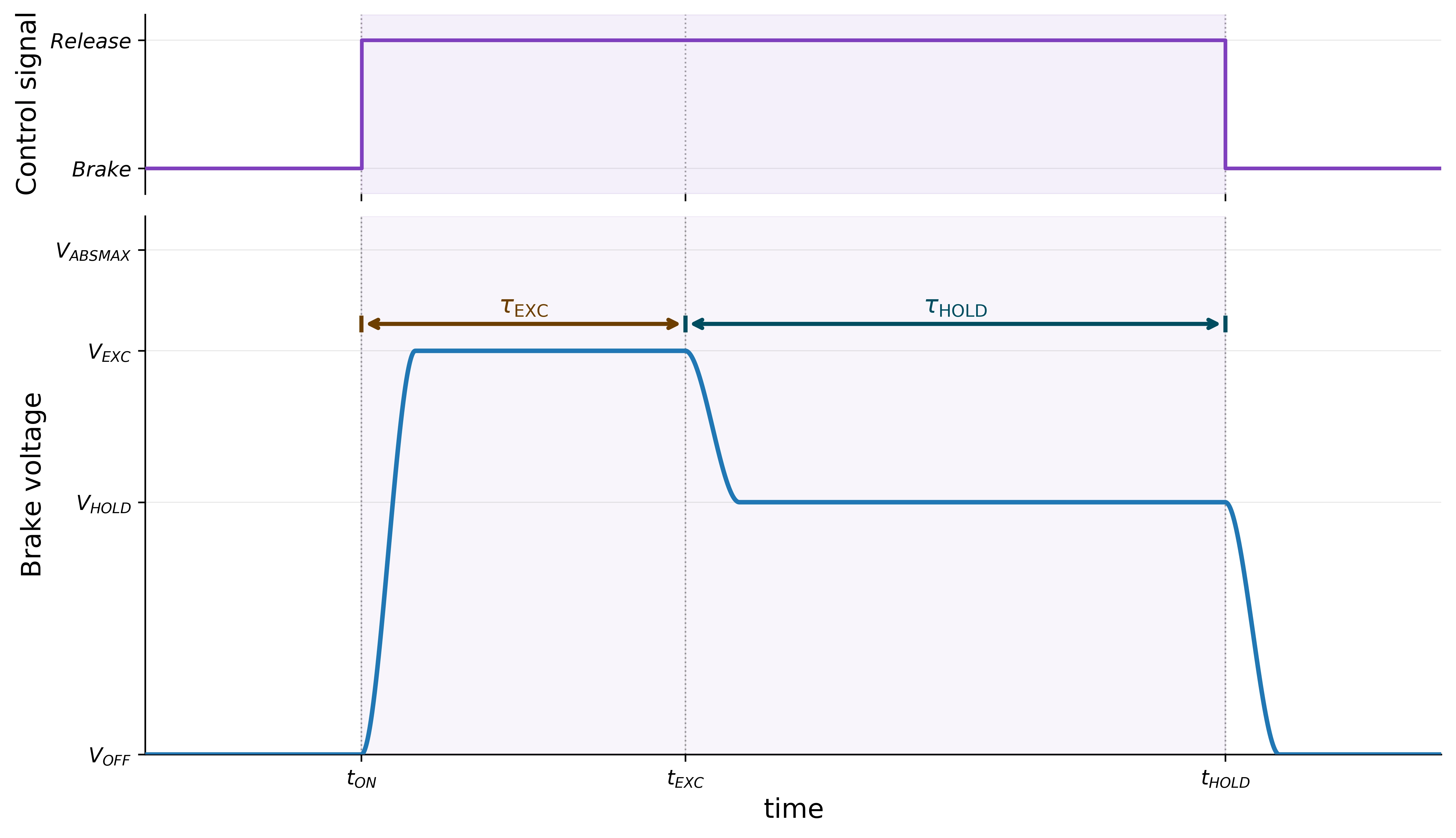Select the brown τ_EXC annotation text
Viewport: 1456px width, 838px height.
click(x=524, y=307)
